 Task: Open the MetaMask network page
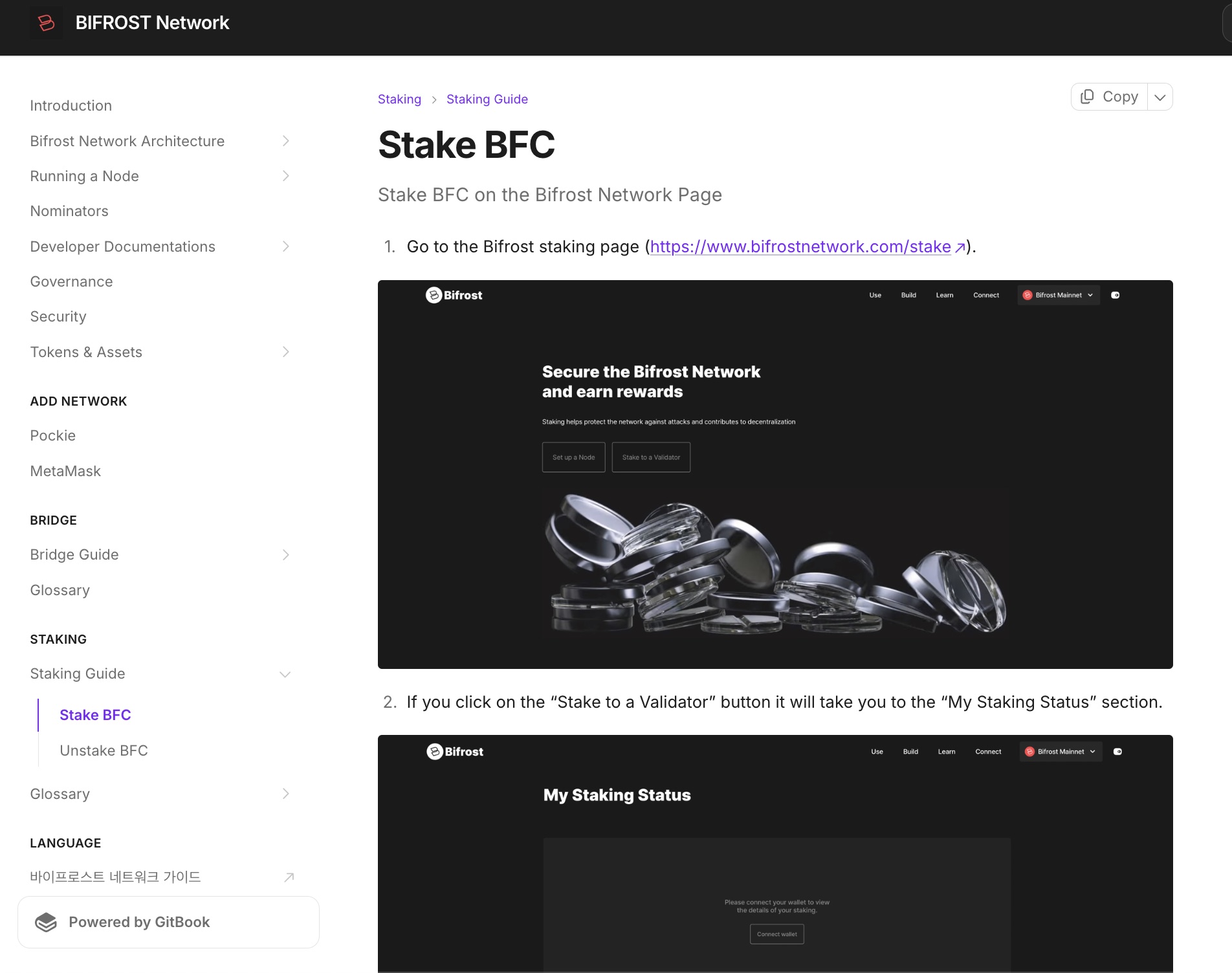tap(65, 471)
